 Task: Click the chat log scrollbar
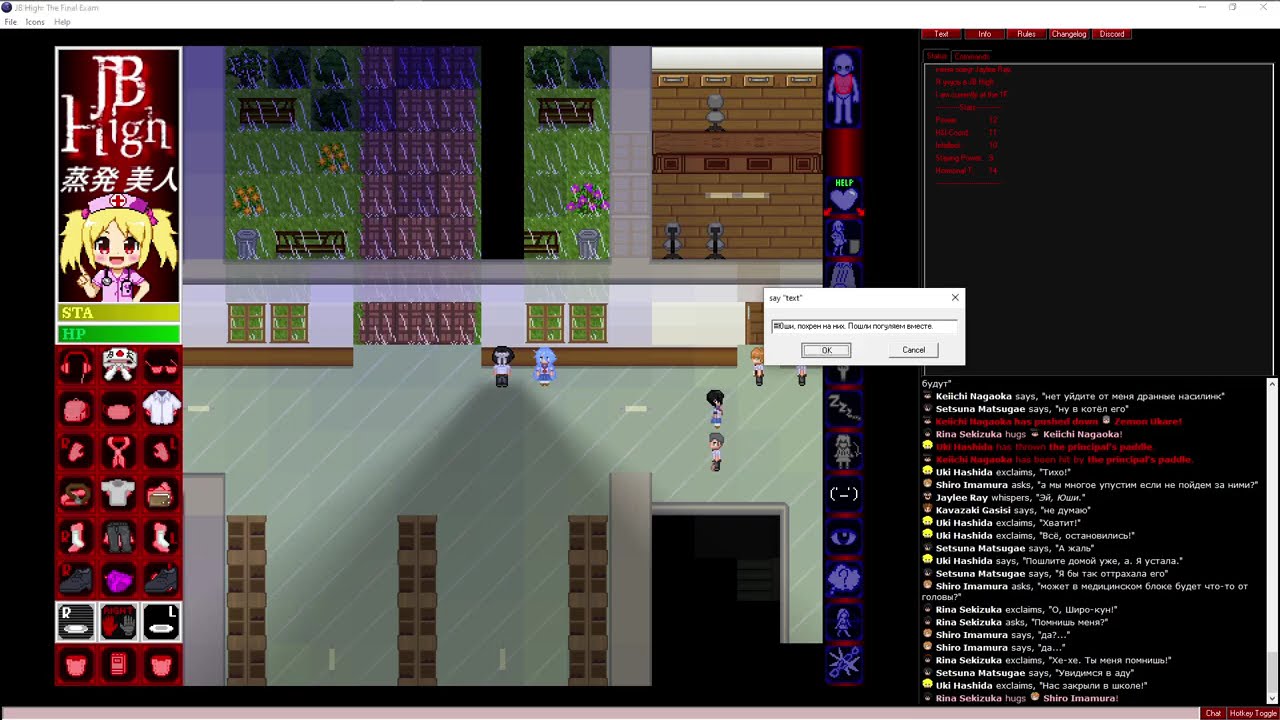coord(1272,540)
